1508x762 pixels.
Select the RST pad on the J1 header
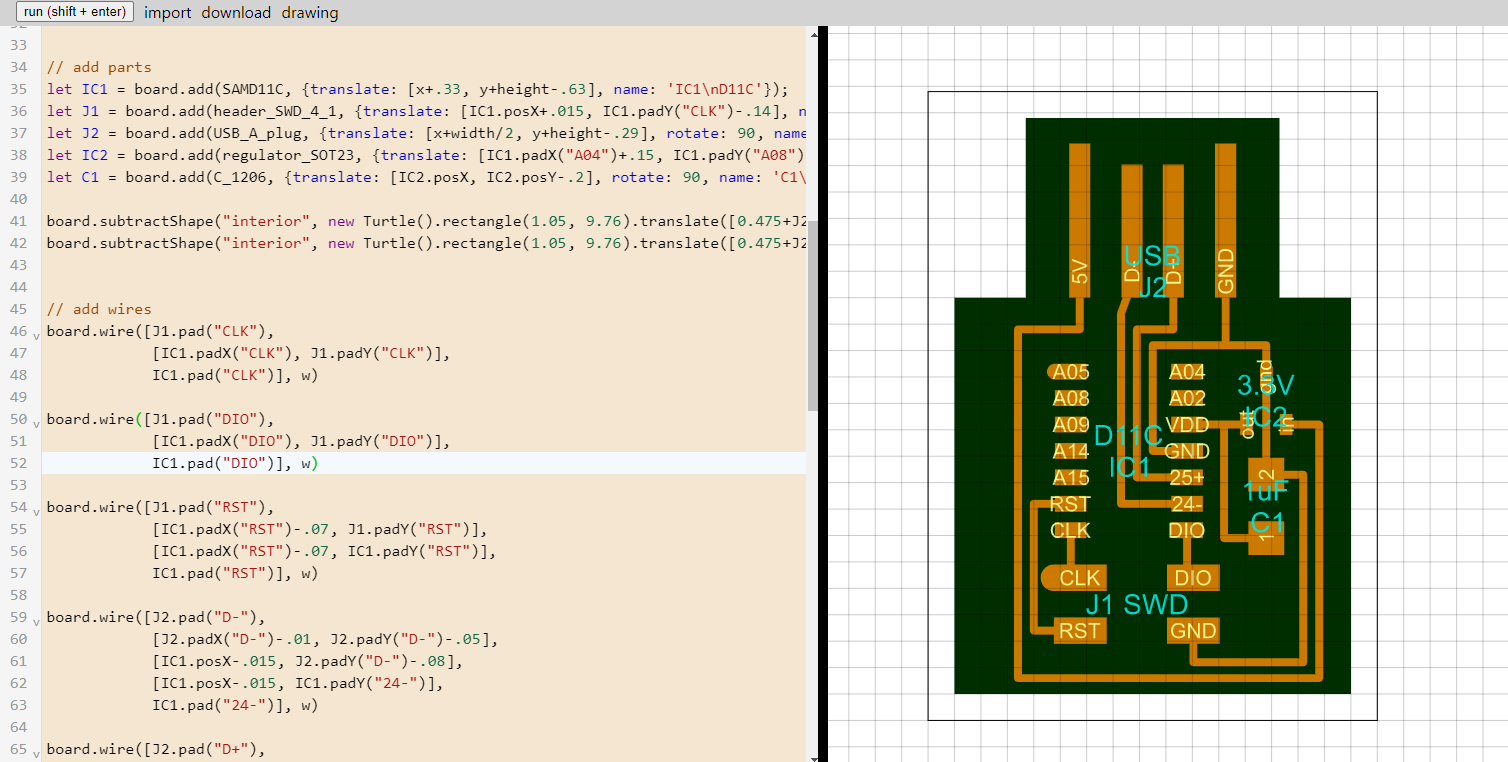point(1080,631)
